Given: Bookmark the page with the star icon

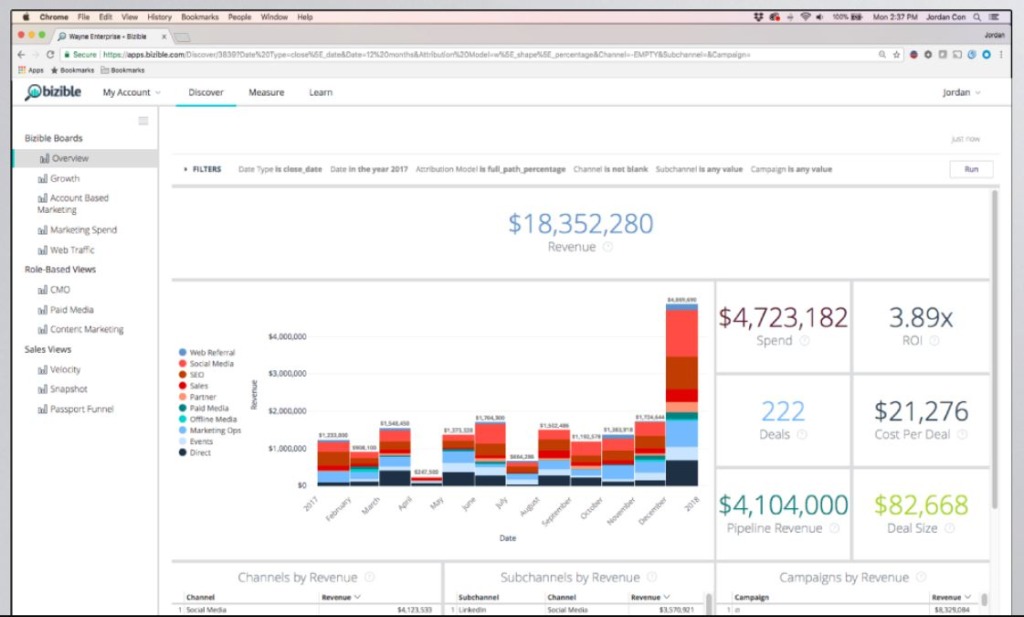Looking at the screenshot, I should 897,55.
